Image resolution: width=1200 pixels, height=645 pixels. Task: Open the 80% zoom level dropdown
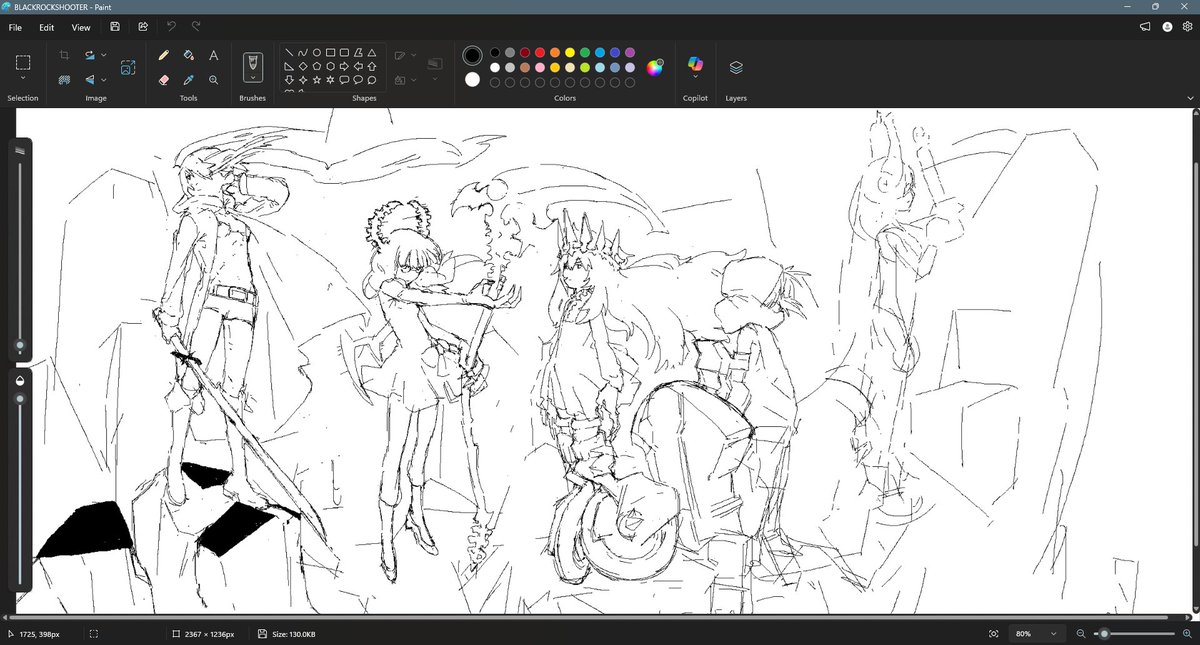(1037, 634)
